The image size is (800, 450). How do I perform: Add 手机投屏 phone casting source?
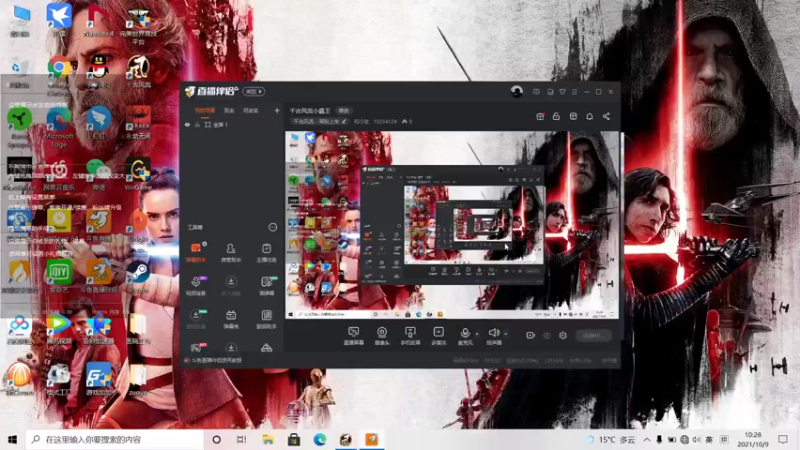click(410, 336)
